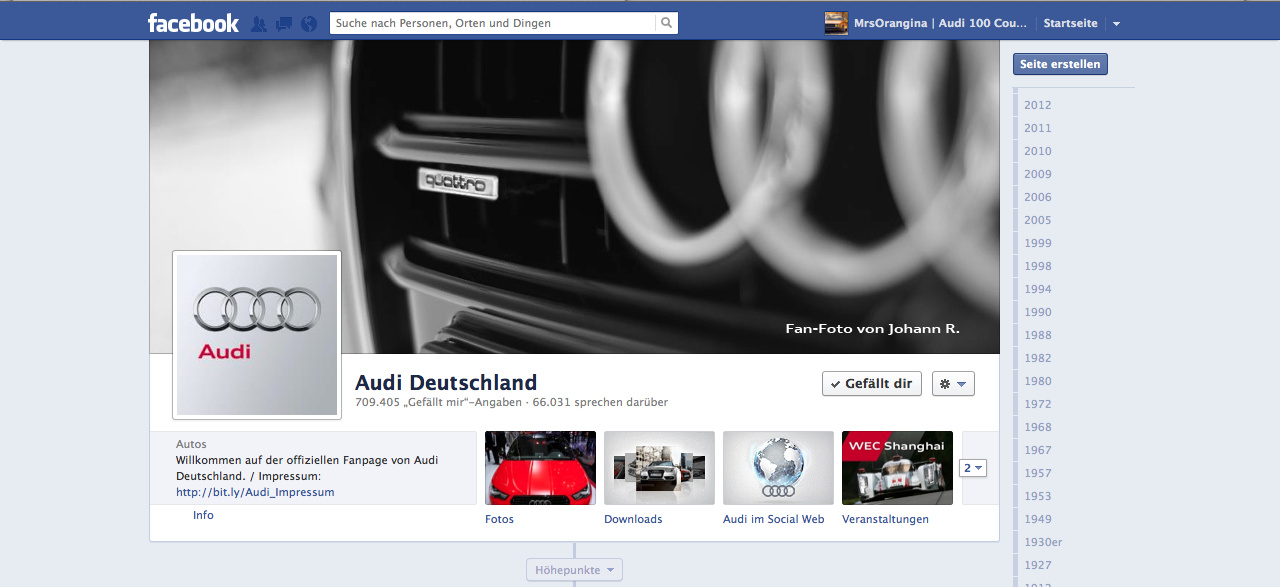Open the Info link
Screen dimensions: 1280x587
click(x=203, y=515)
